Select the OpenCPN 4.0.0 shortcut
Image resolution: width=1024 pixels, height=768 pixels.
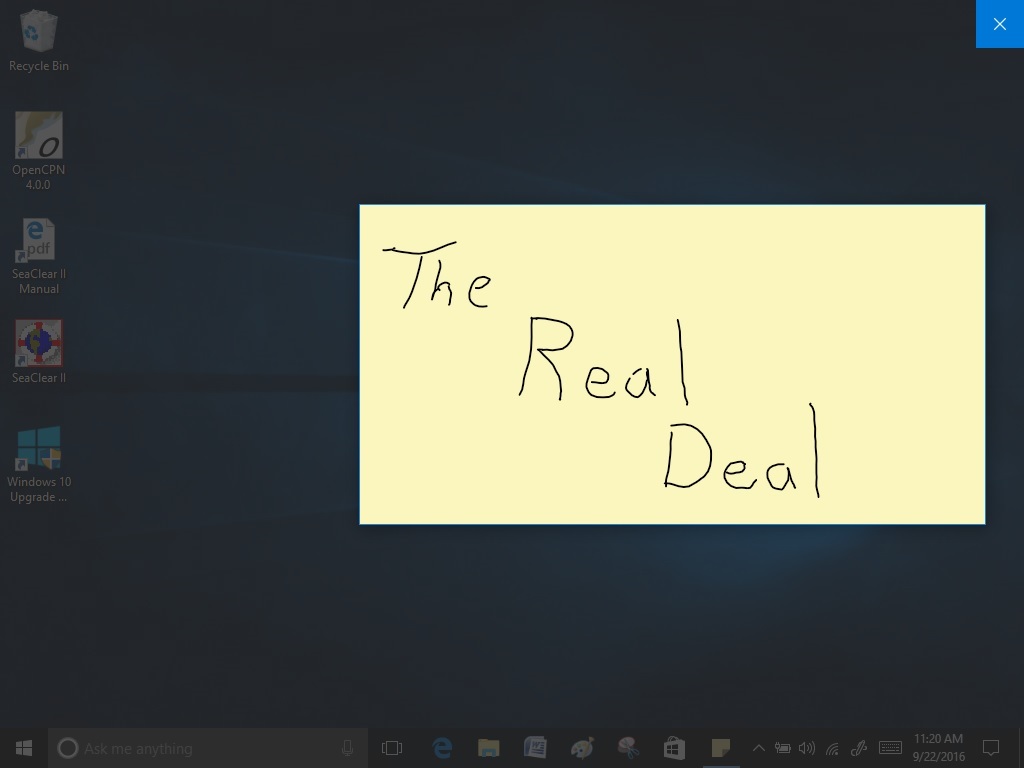tap(38, 137)
